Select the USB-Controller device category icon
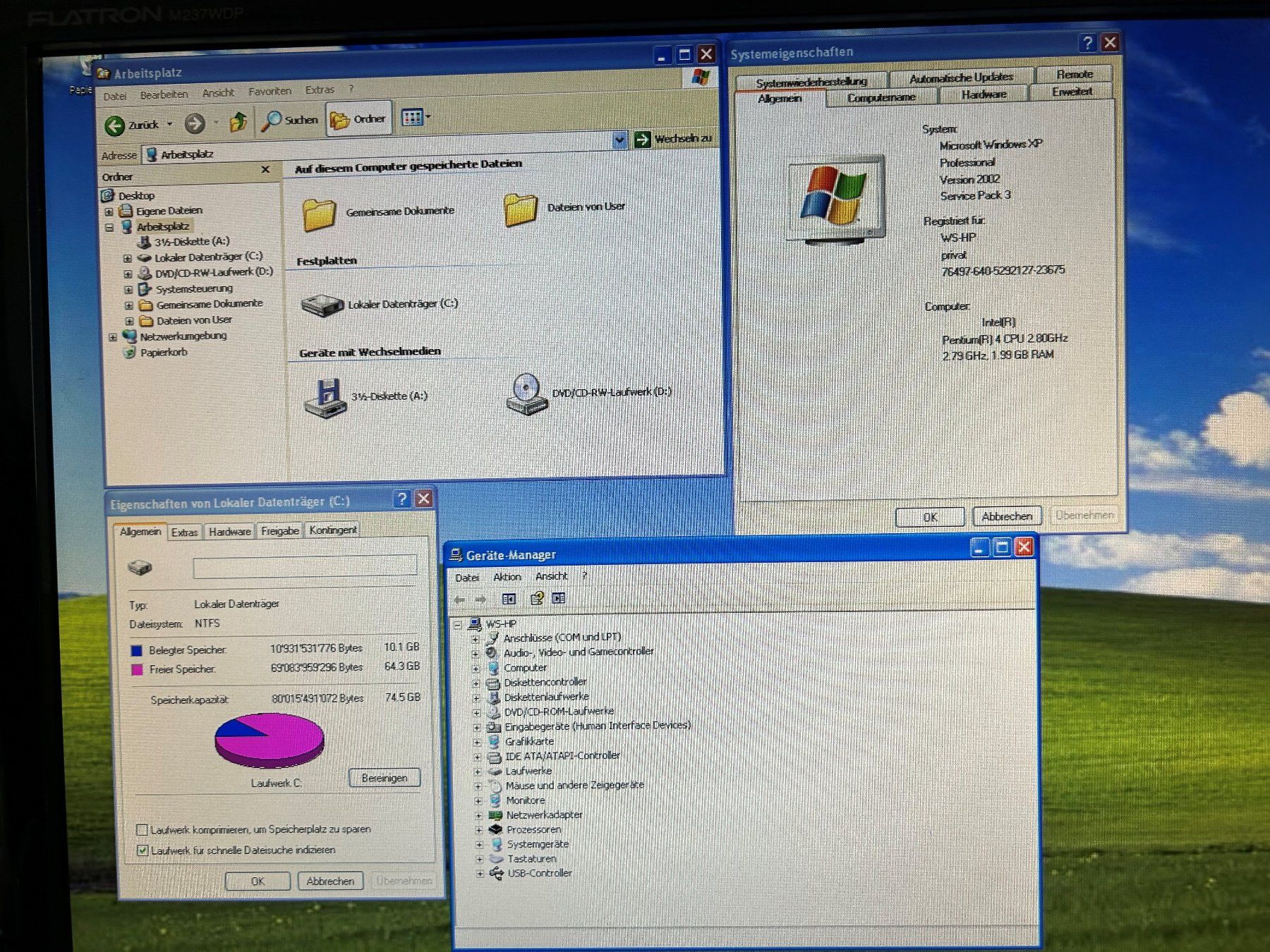 point(497,874)
